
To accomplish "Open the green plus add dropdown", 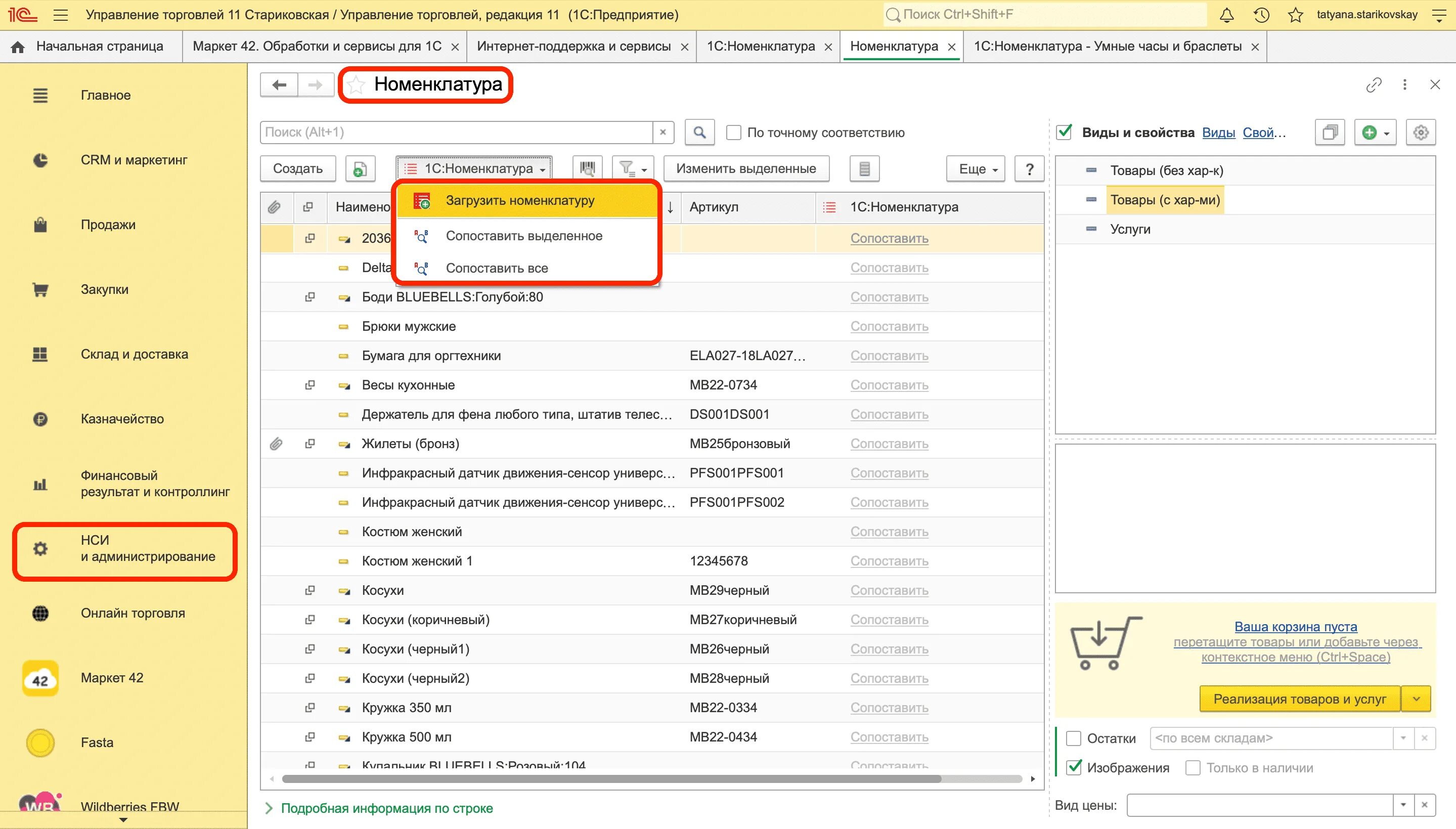I will coord(1375,133).
